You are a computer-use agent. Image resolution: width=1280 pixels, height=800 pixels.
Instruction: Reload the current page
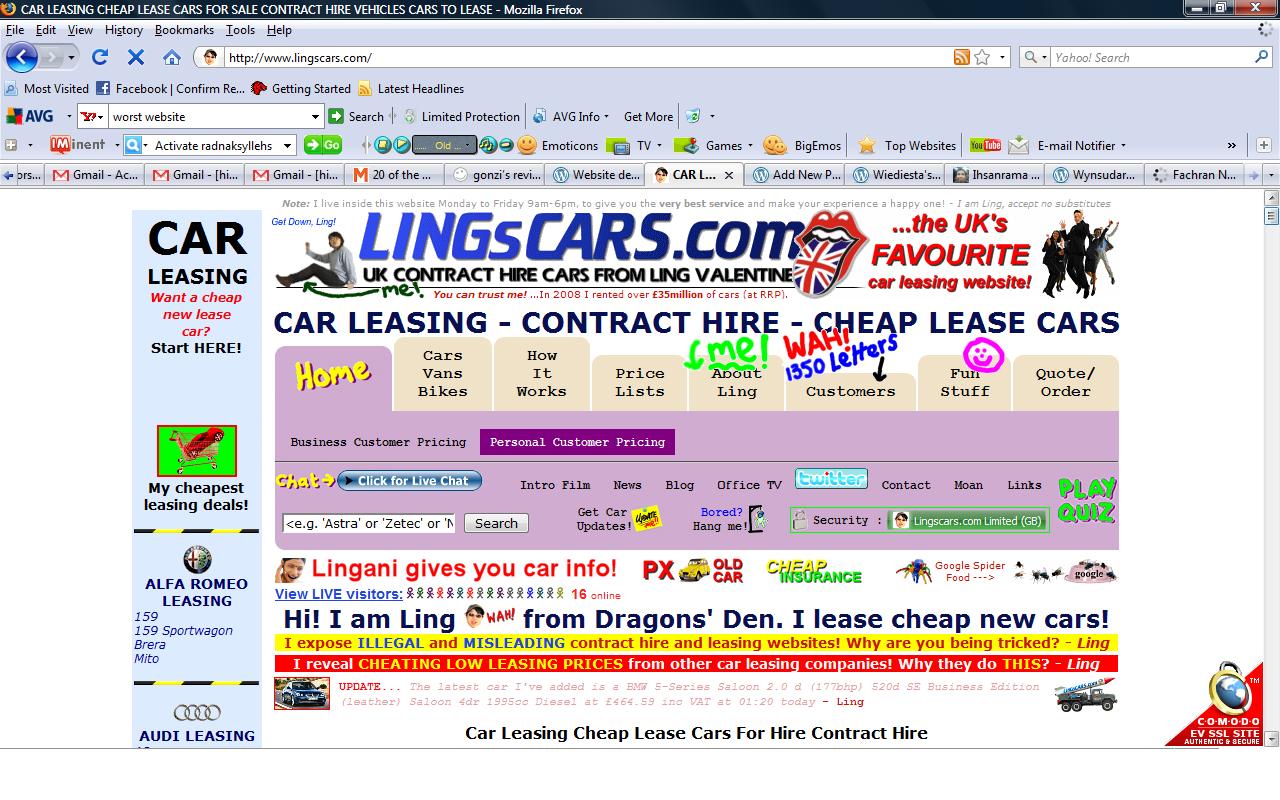(100, 57)
